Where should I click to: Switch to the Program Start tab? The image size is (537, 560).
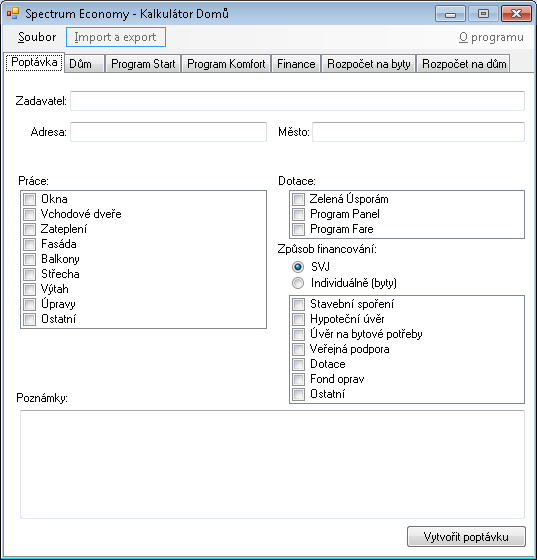coord(143,64)
